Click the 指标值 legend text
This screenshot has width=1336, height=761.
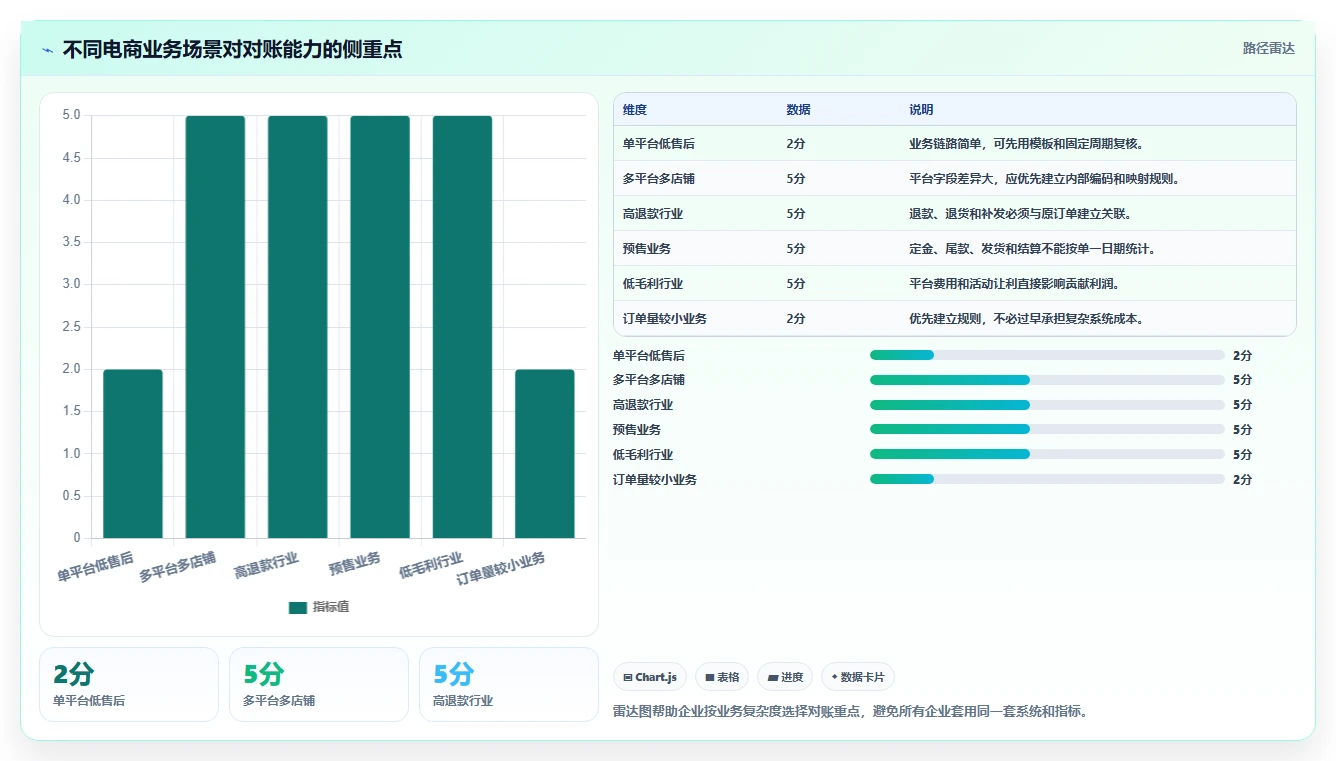331,607
